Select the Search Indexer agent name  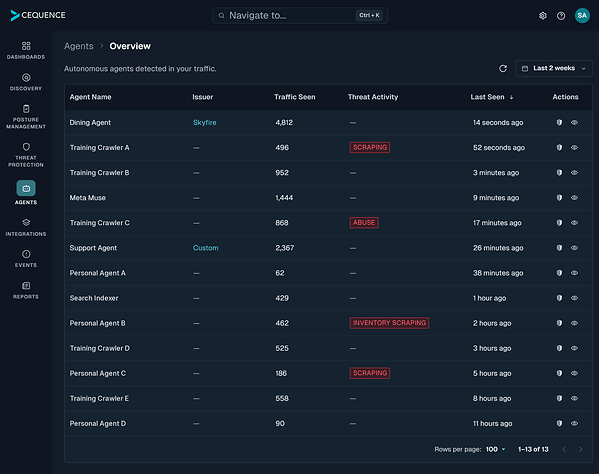(x=94, y=298)
